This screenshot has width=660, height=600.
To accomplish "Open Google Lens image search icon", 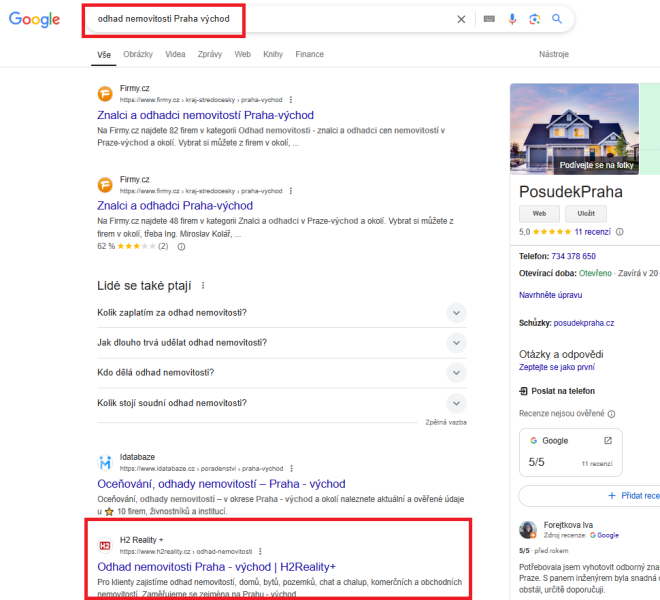I will [534, 19].
